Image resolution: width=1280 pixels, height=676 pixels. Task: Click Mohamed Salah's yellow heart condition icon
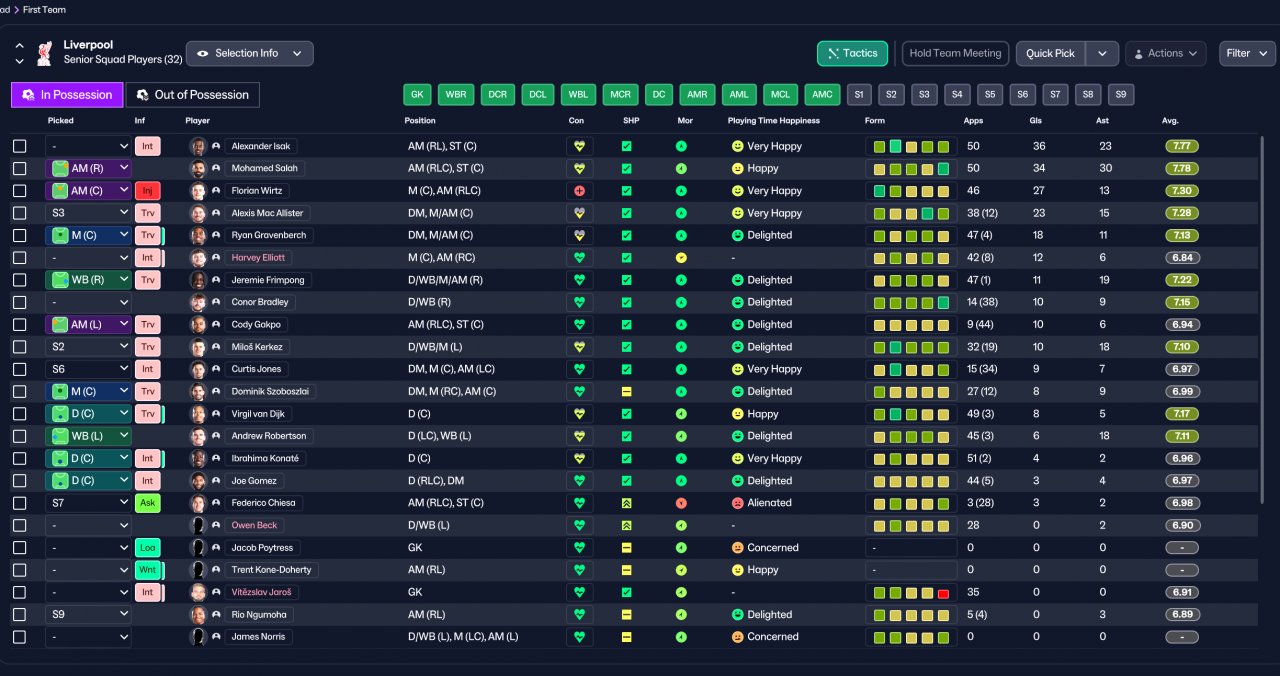tap(580, 168)
